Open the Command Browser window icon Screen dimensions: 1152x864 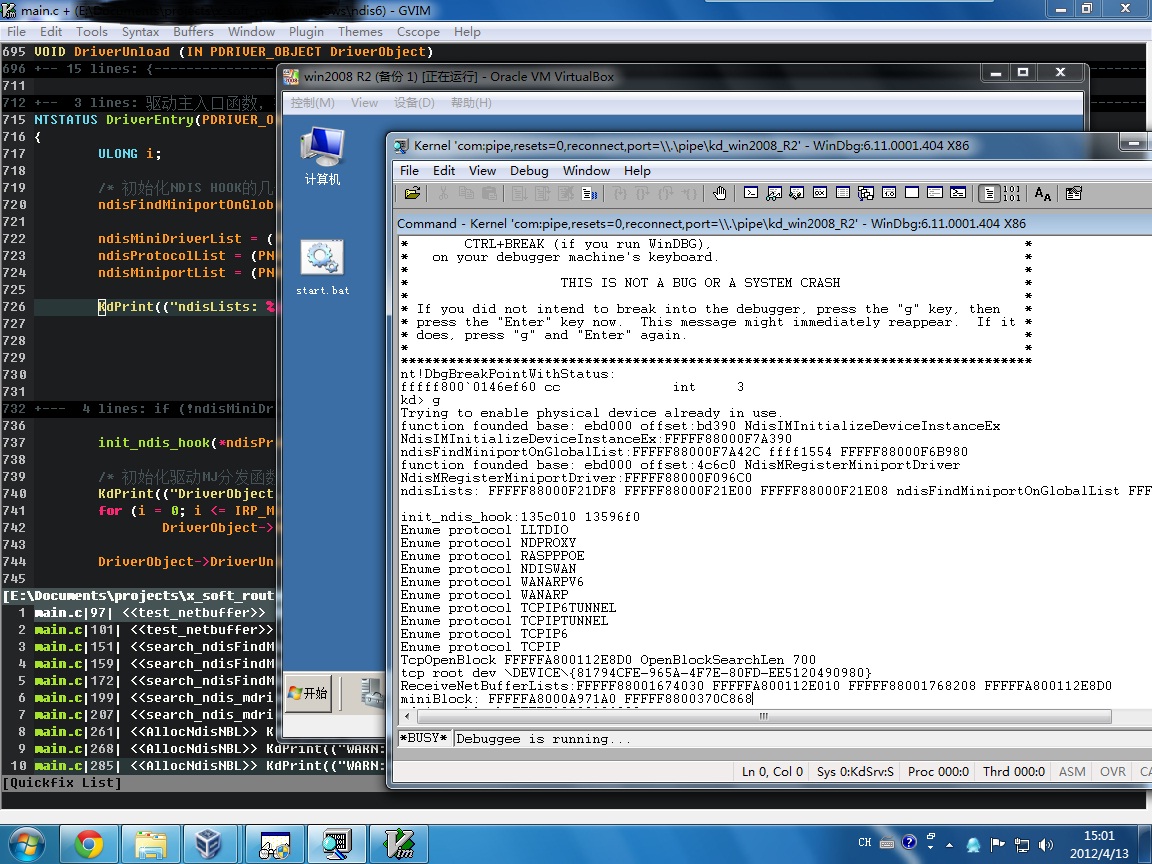pyautogui.click(x=958, y=193)
